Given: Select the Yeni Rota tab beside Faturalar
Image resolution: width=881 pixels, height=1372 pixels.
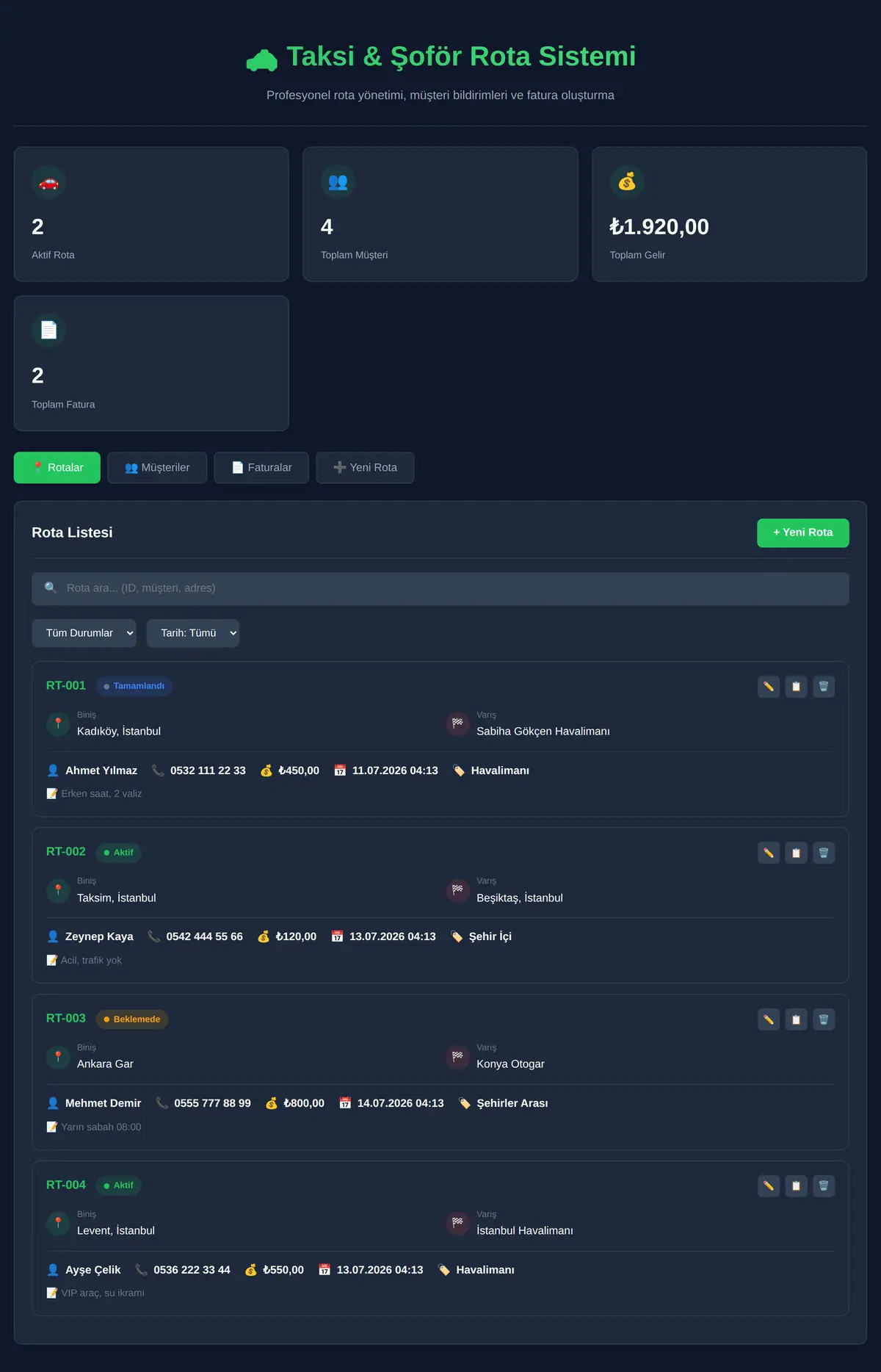Looking at the screenshot, I should (x=365, y=468).
